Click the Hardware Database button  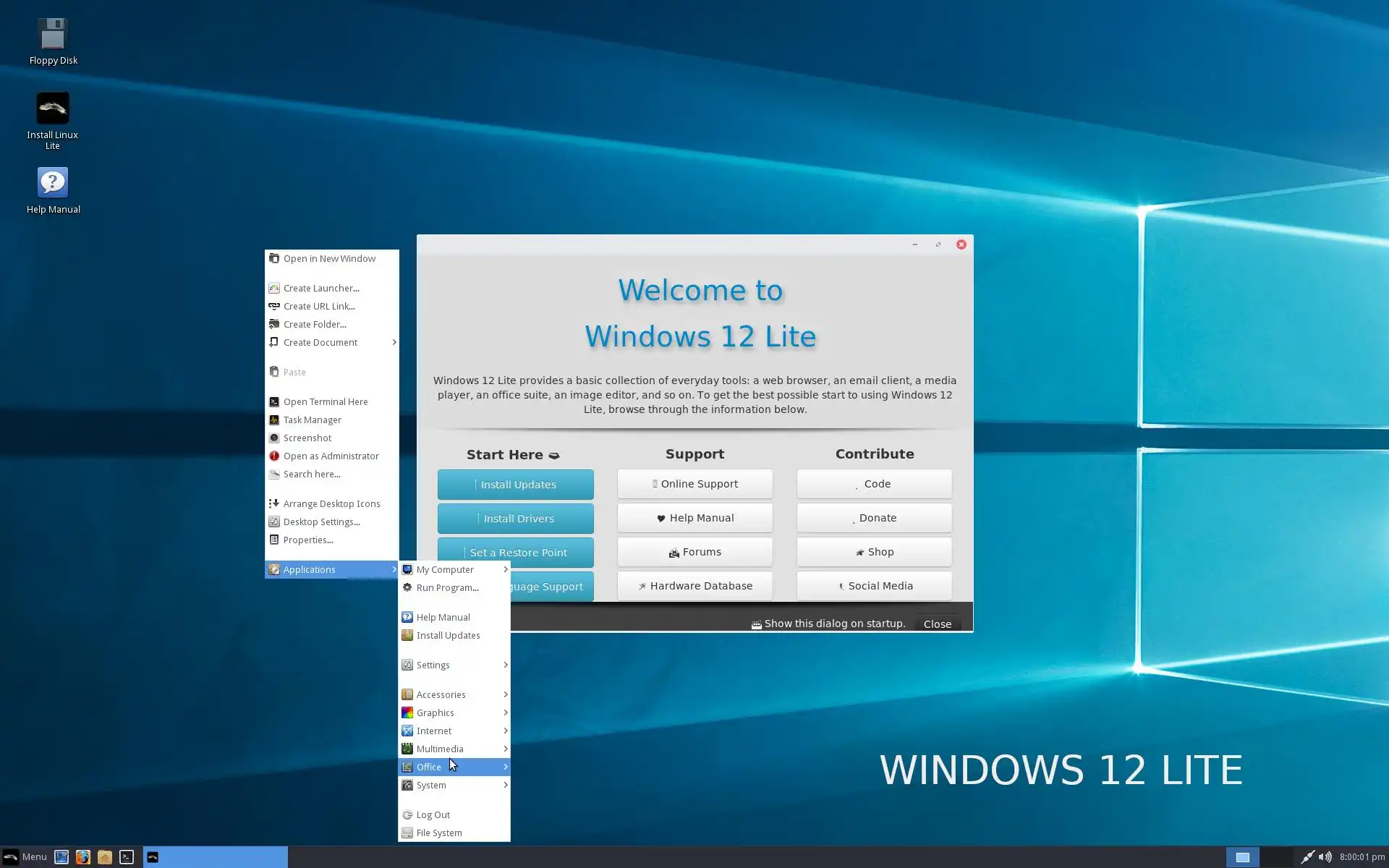[694, 586]
